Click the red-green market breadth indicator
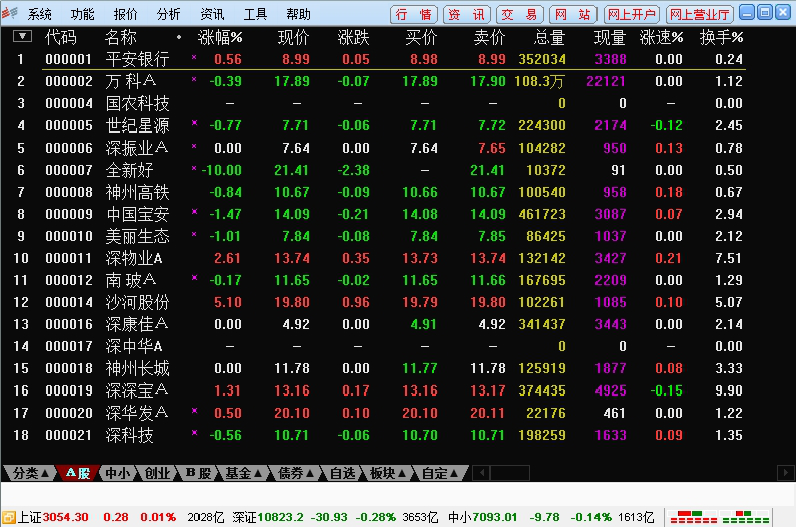This screenshot has height=527, width=796. [719, 517]
